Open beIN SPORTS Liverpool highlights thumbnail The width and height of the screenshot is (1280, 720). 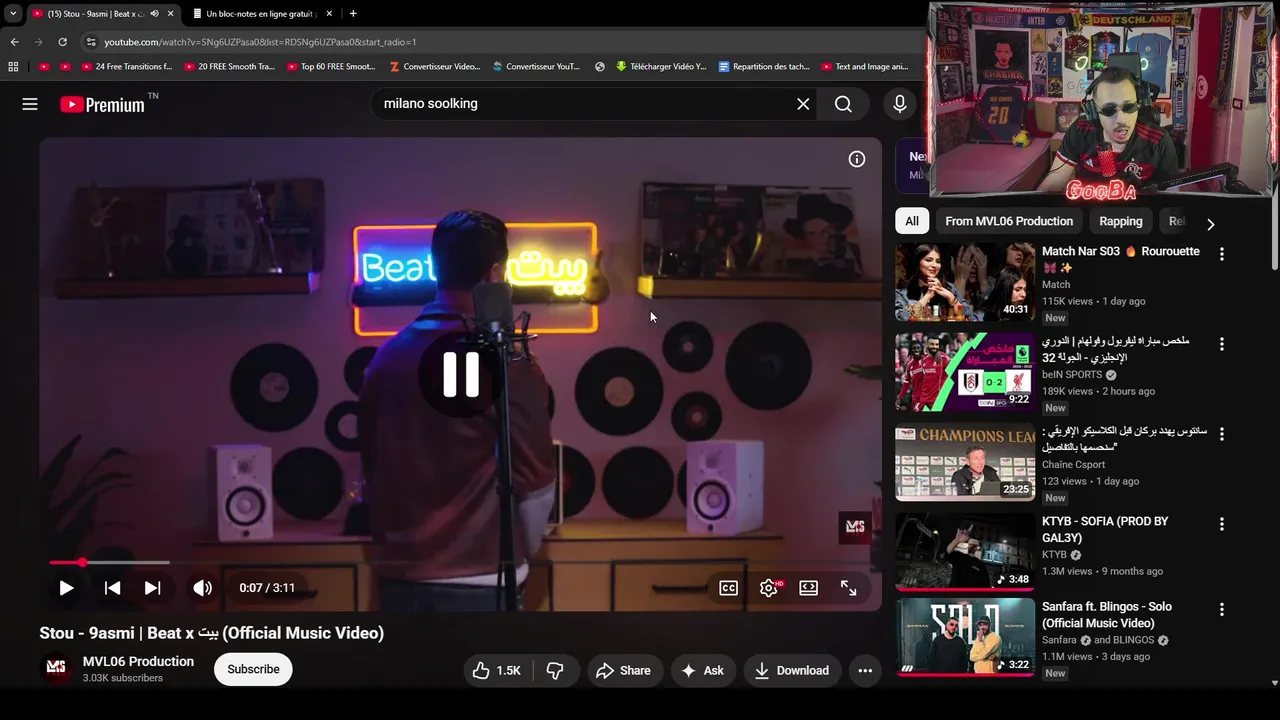965,372
